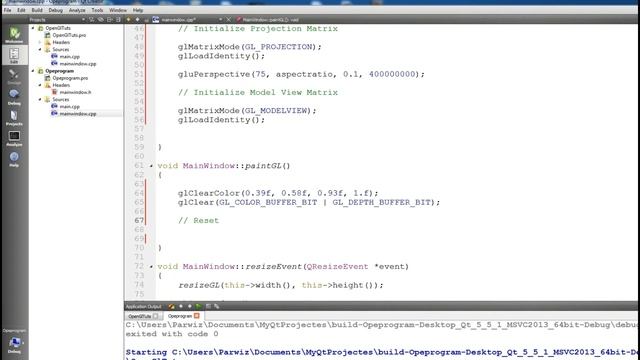Open Help mode in the sidebar
This screenshot has width=640, height=360.
(x=14, y=159)
